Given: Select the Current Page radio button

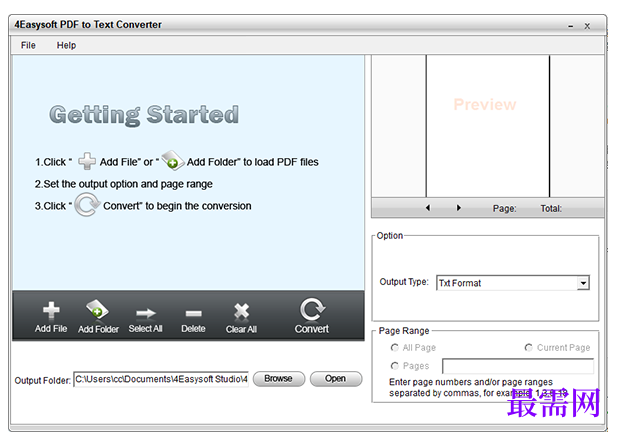Looking at the screenshot, I should click(528, 348).
